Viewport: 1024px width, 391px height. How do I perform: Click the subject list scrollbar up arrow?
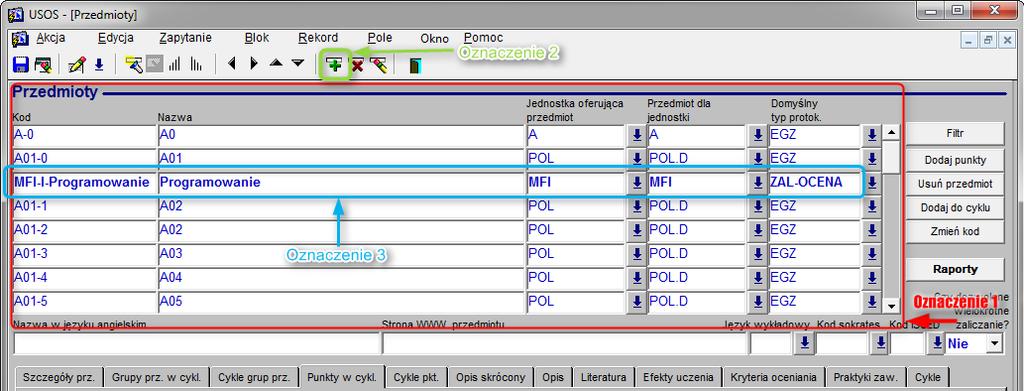[x=891, y=133]
